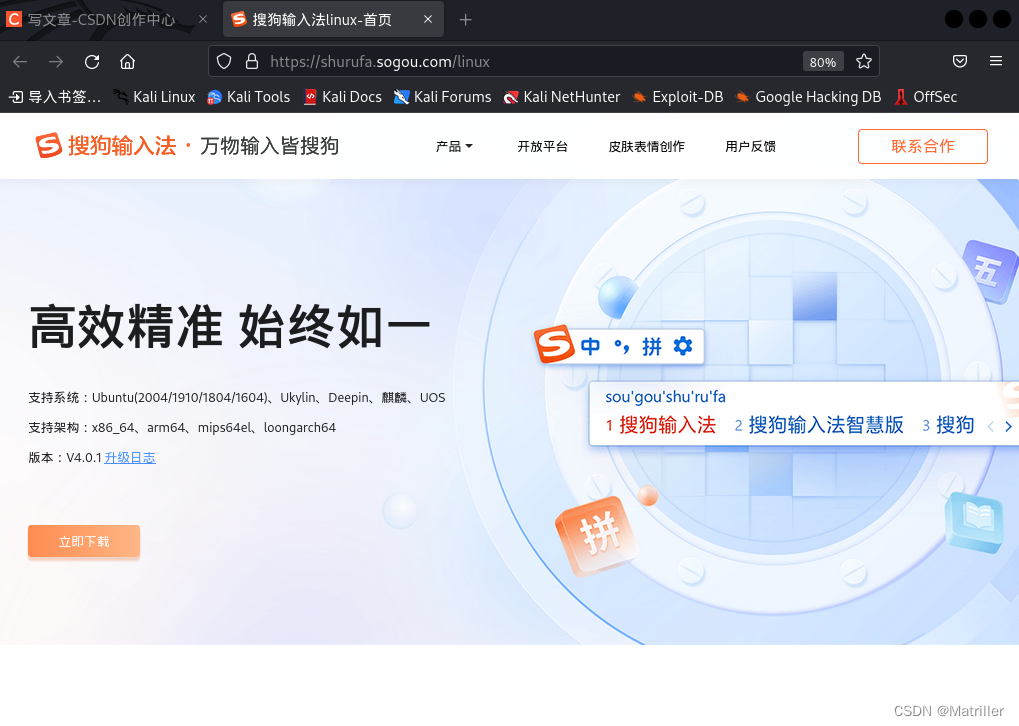Click the orange 拼 keycap graphic
The width and height of the screenshot is (1019, 726).
point(597,534)
